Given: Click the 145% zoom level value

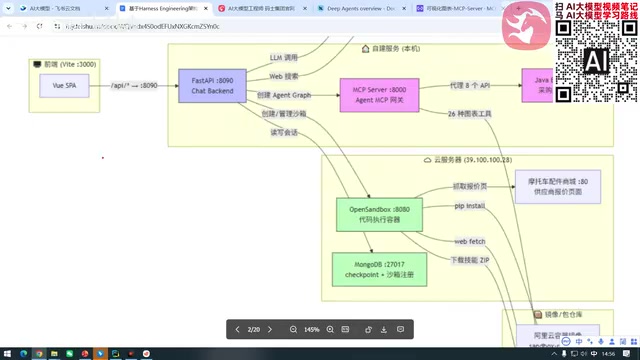Looking at the screenshot, I should (x=311, y=329).
